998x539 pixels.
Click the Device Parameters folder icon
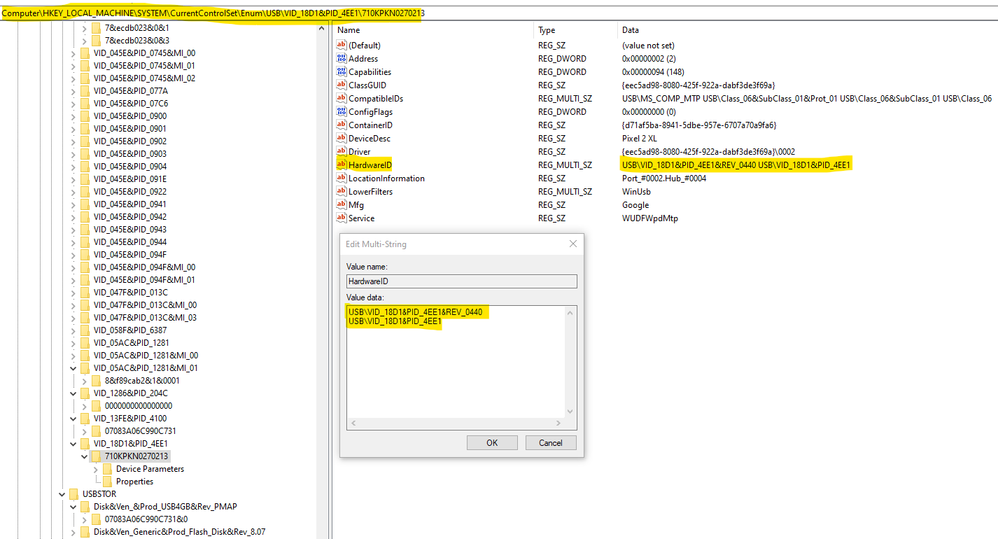click(x=107, y=469)
